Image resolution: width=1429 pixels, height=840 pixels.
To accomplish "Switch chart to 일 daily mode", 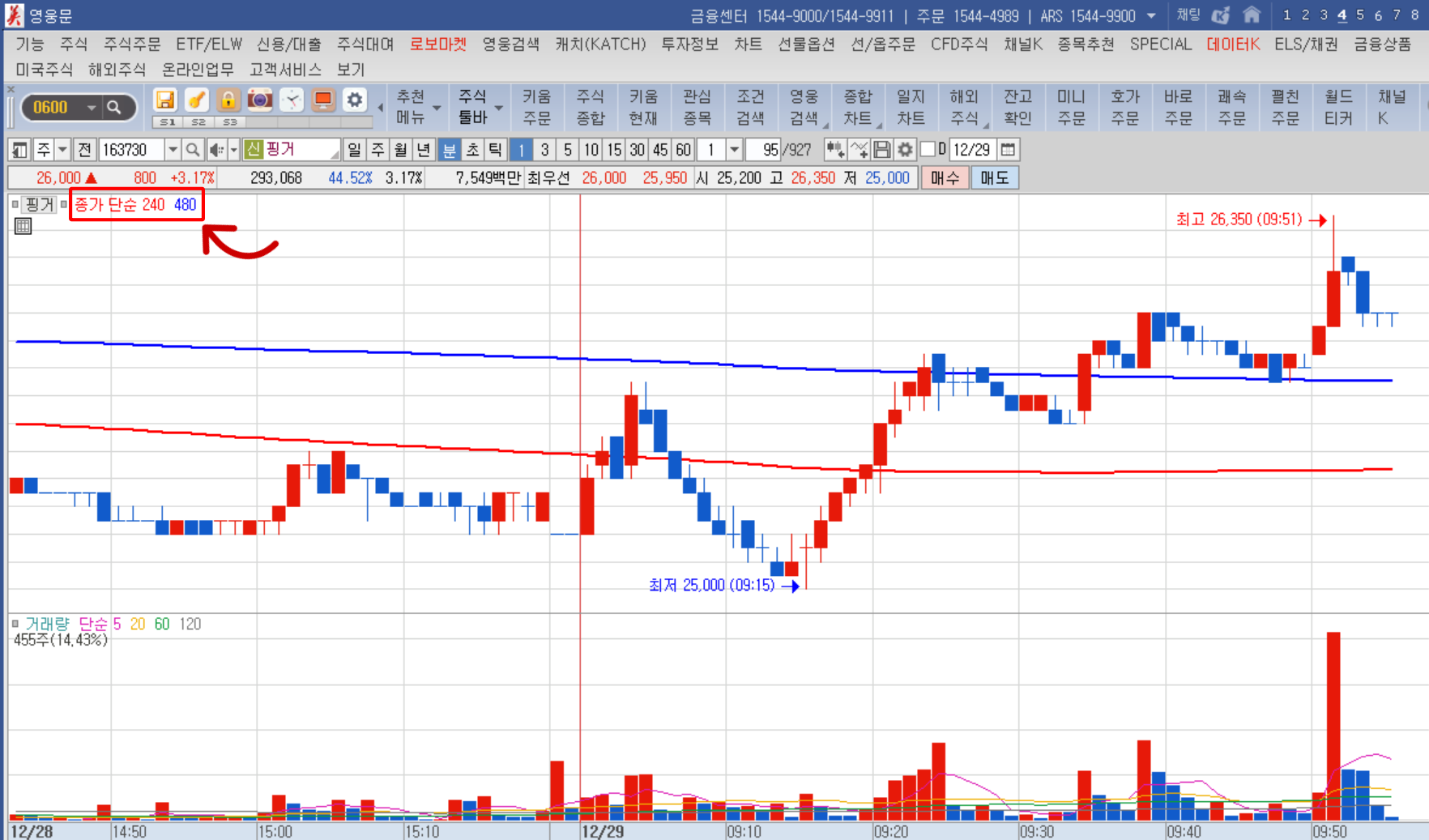I will (354, 150).
